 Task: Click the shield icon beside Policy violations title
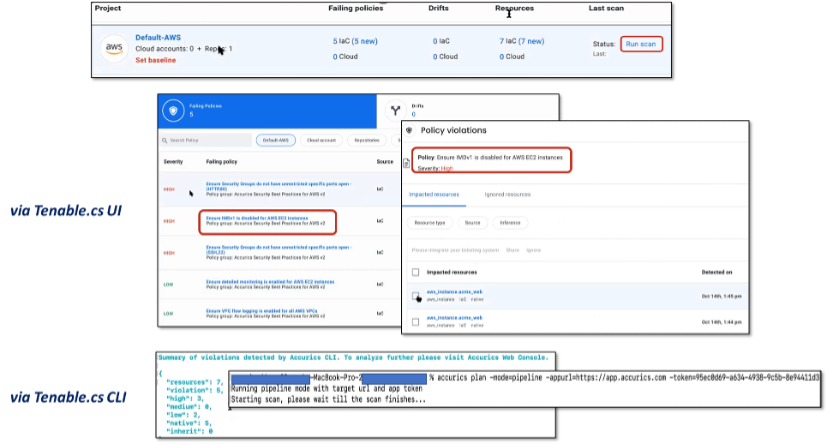coord(409,131)
